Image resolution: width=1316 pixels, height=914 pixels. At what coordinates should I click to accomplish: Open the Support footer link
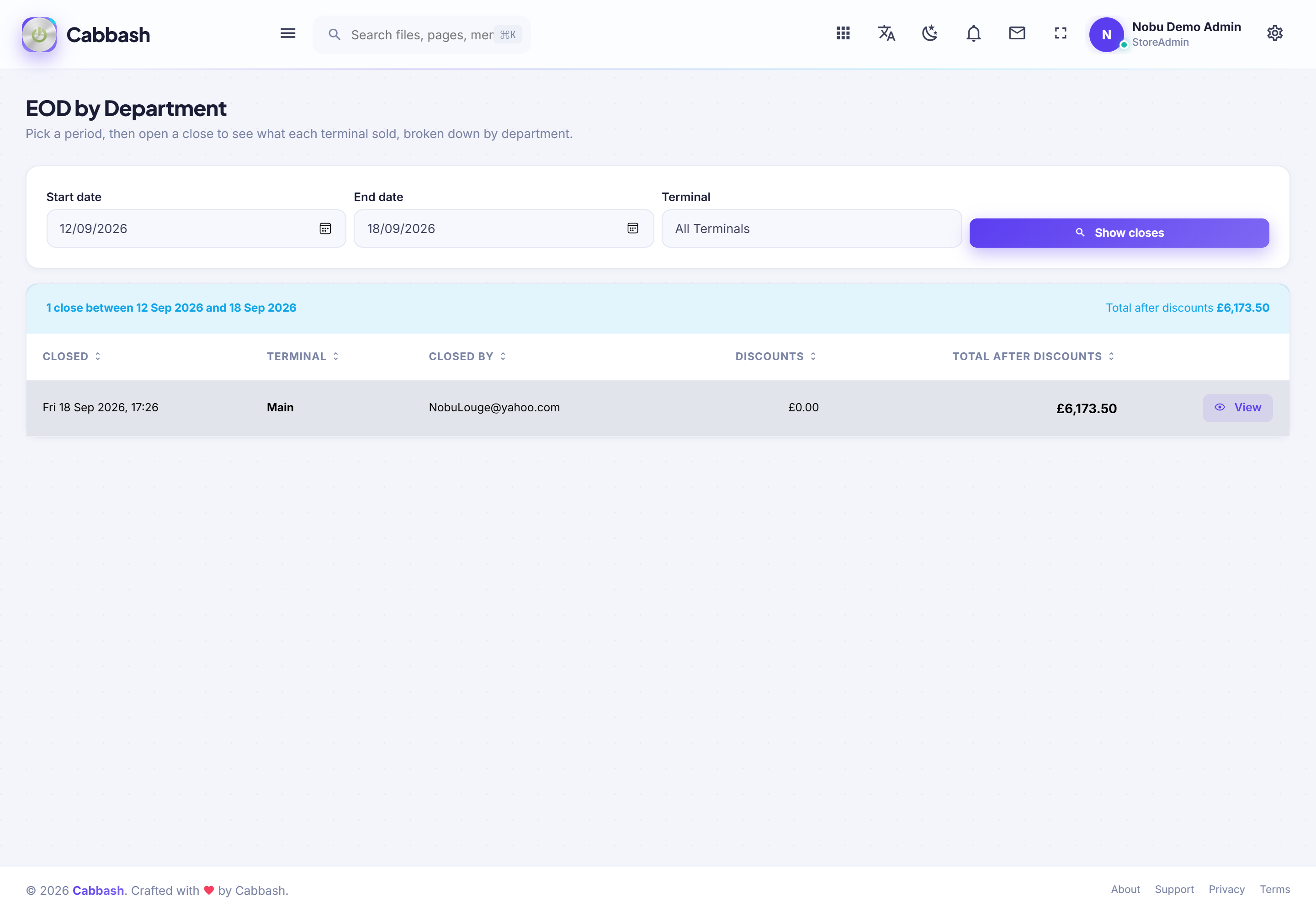[1174, 889]
